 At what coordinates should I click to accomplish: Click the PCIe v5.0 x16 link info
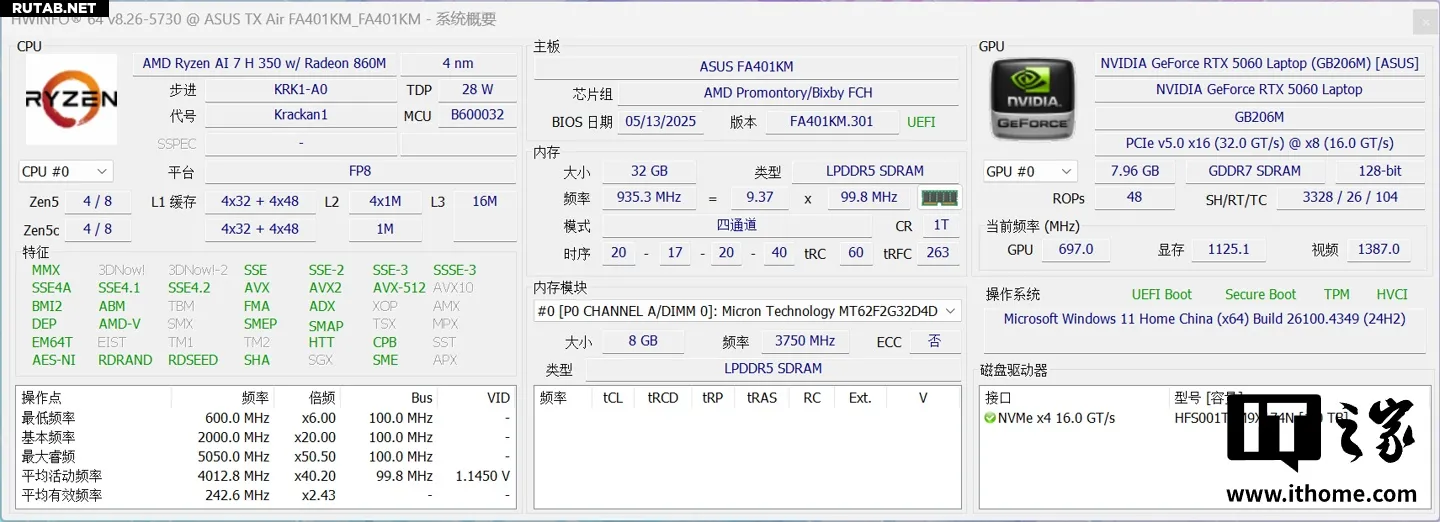pyautogui.click(x=1259, y=143)
